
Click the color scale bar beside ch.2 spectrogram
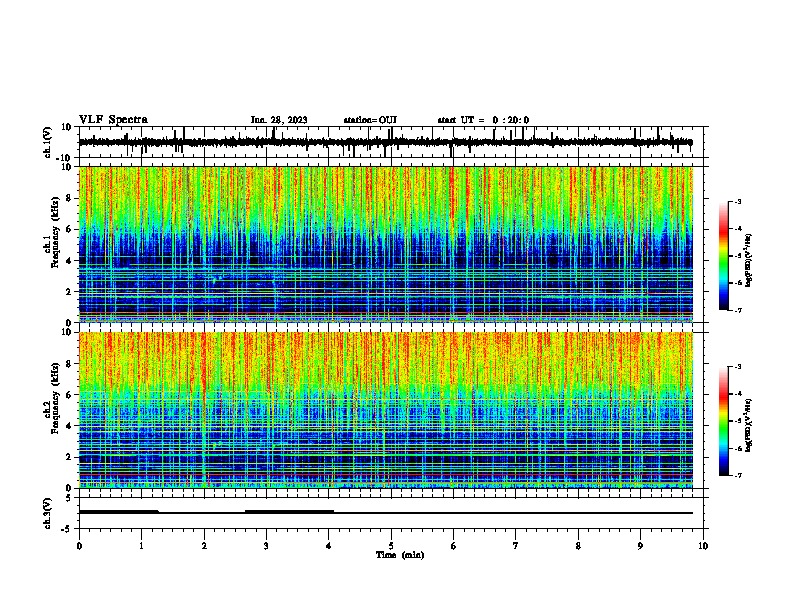point(724,421)
